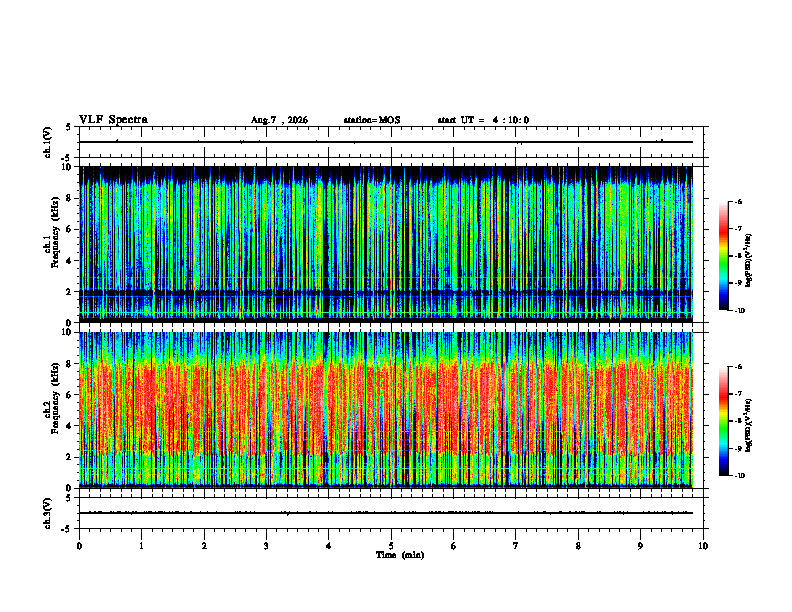This screenshot has width=792, height=612.
Task: Click the 9 minute tick on time axis
Action: (640, 546)
